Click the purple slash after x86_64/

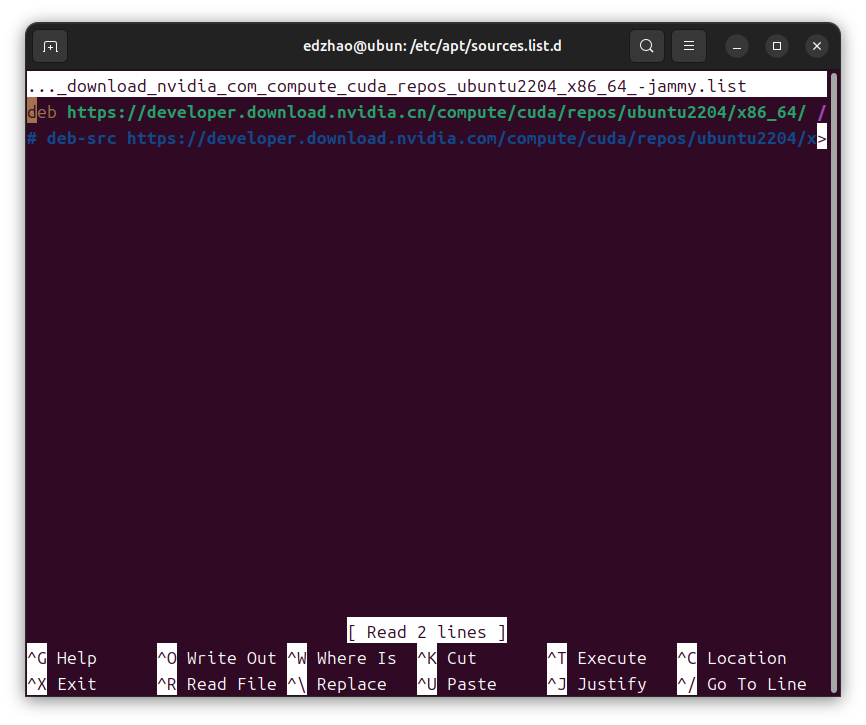coord(822,113)
